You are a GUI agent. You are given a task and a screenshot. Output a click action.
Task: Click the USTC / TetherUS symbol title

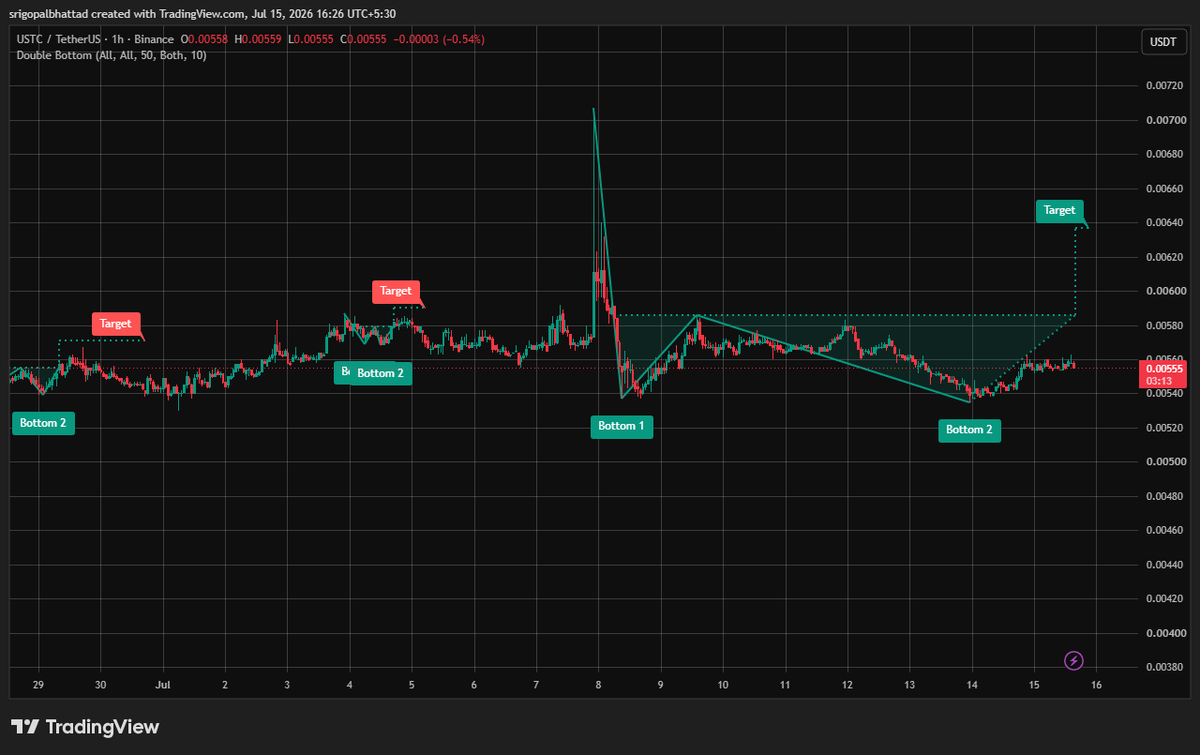click(57, 39)
